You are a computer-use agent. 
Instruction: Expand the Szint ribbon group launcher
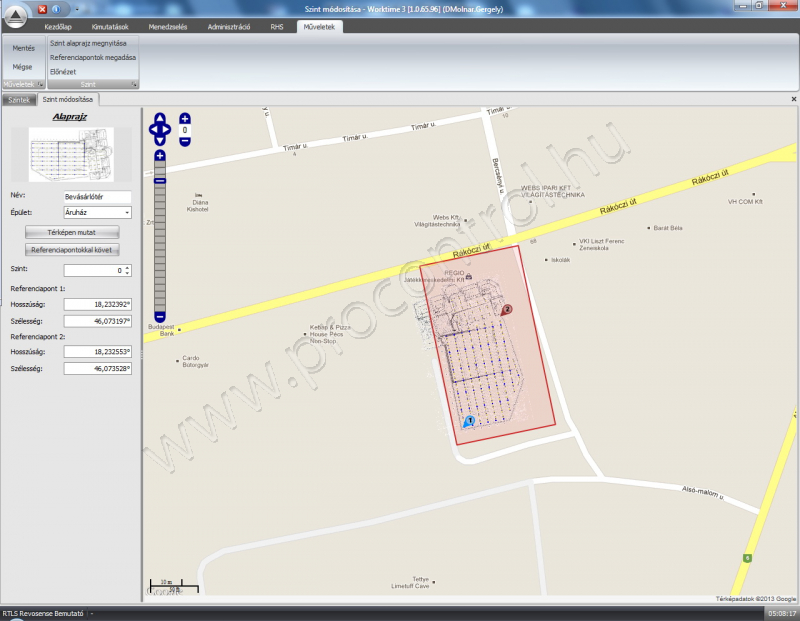(x=134, y=85)
